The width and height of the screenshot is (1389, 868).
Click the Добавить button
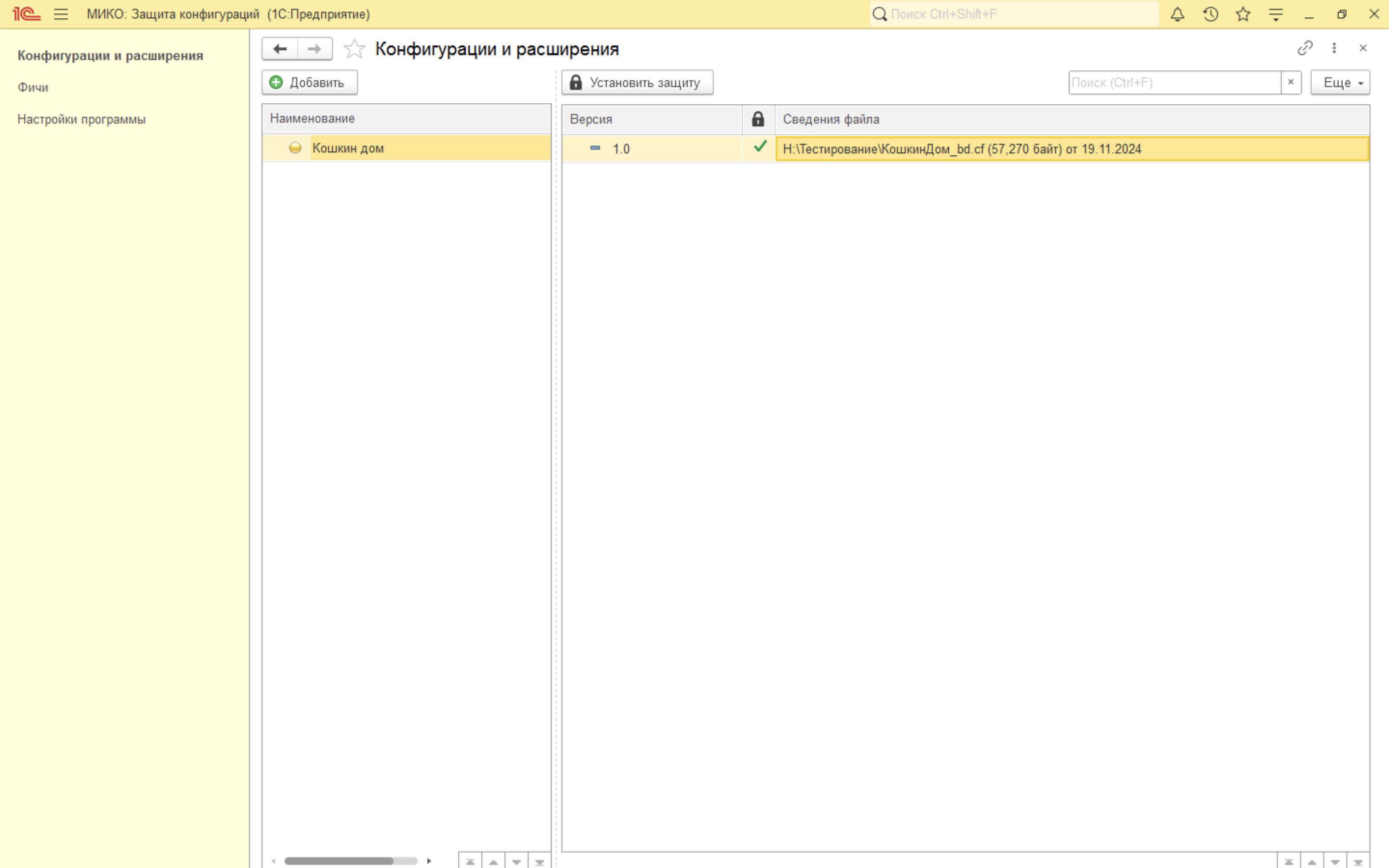(309, 82)
